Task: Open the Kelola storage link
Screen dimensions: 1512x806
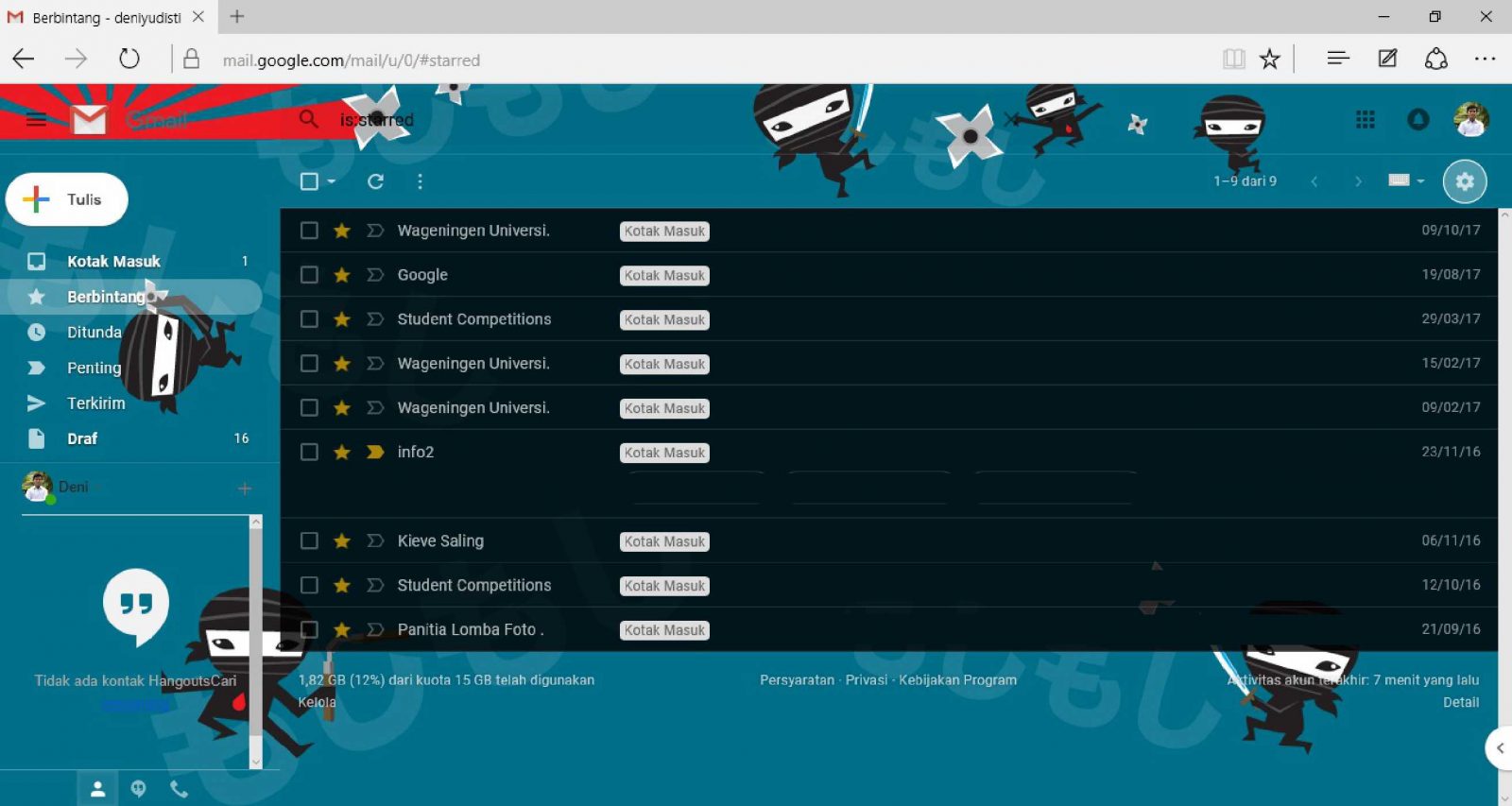Action: [317, 702]
